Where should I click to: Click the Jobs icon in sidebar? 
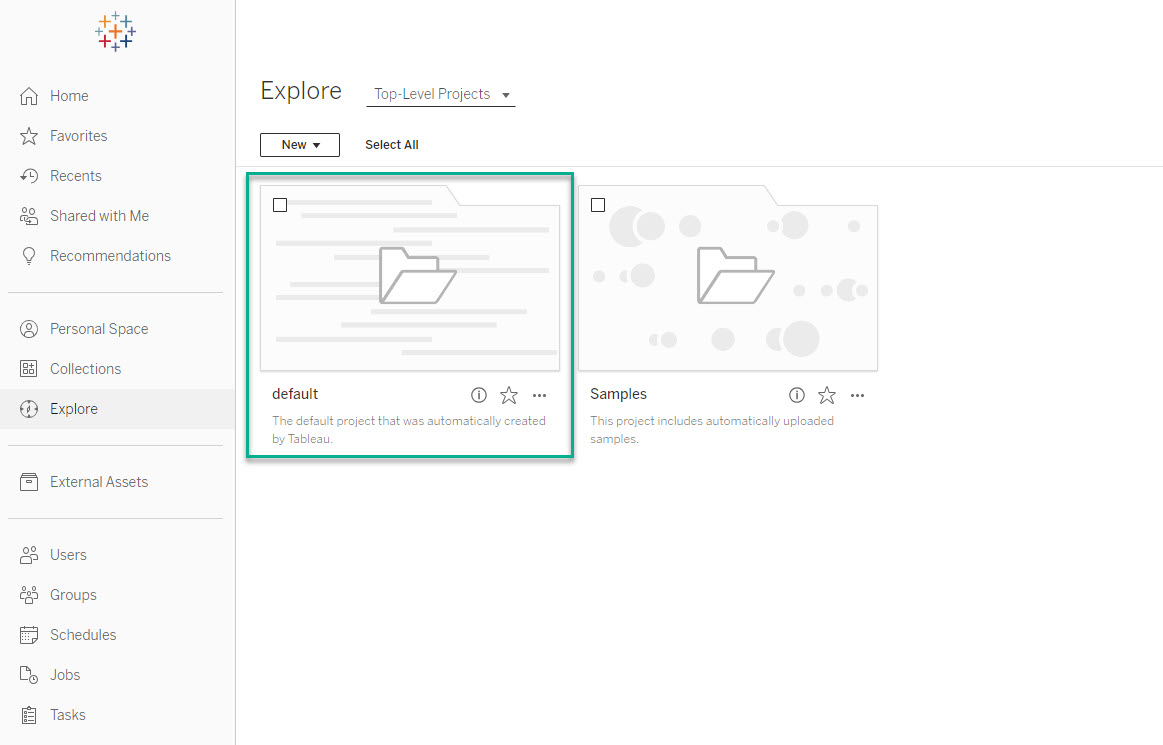coord(29,675)
